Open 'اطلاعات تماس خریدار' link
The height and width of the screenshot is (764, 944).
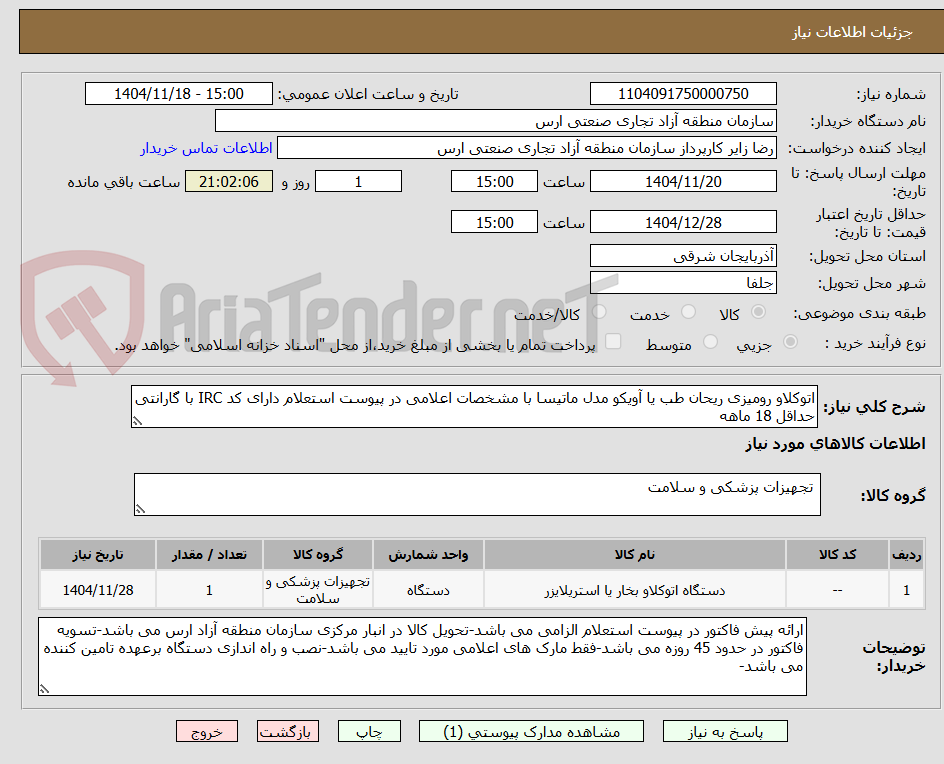point(206,148)
